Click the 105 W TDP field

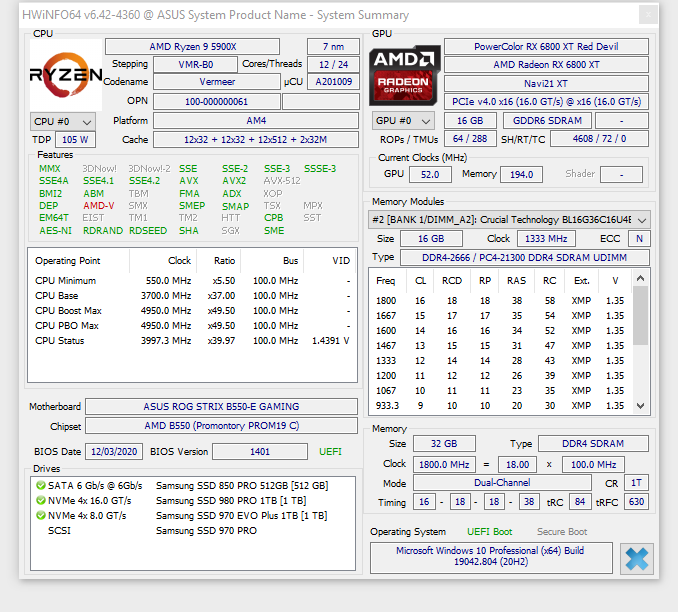click(75, 140)
